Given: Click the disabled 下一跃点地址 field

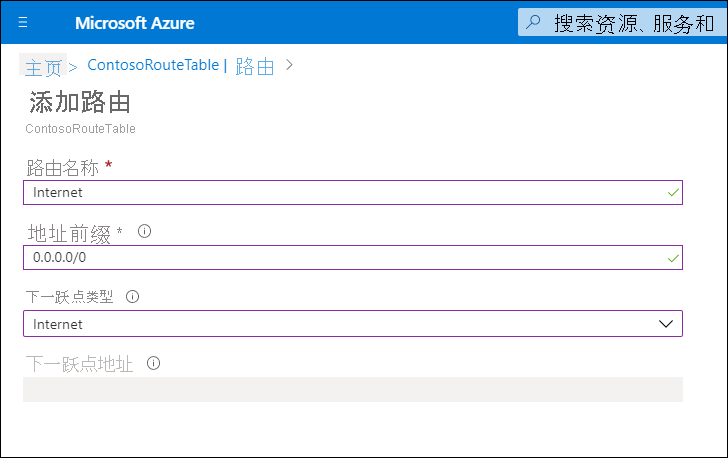Looking at the screenshot, I should 353,389.
